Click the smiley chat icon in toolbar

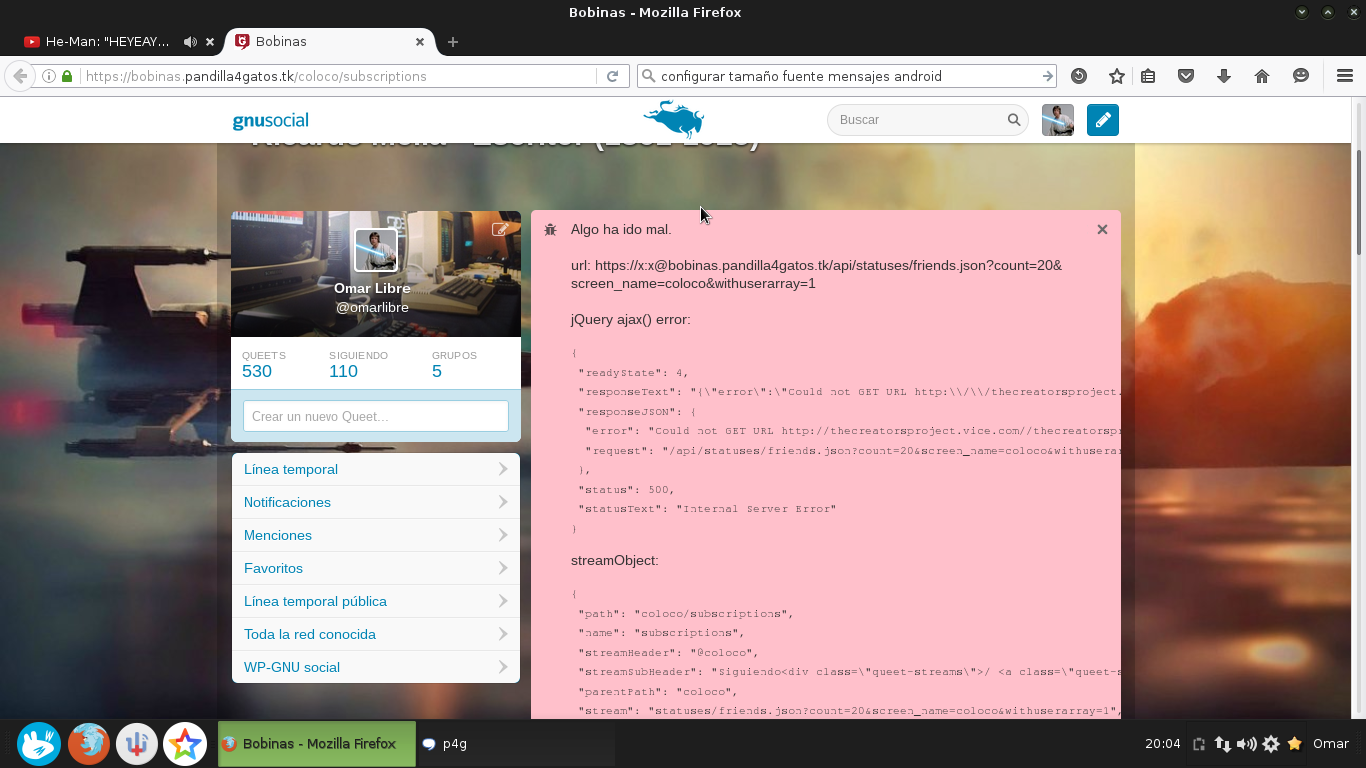tap(1301, 76)
